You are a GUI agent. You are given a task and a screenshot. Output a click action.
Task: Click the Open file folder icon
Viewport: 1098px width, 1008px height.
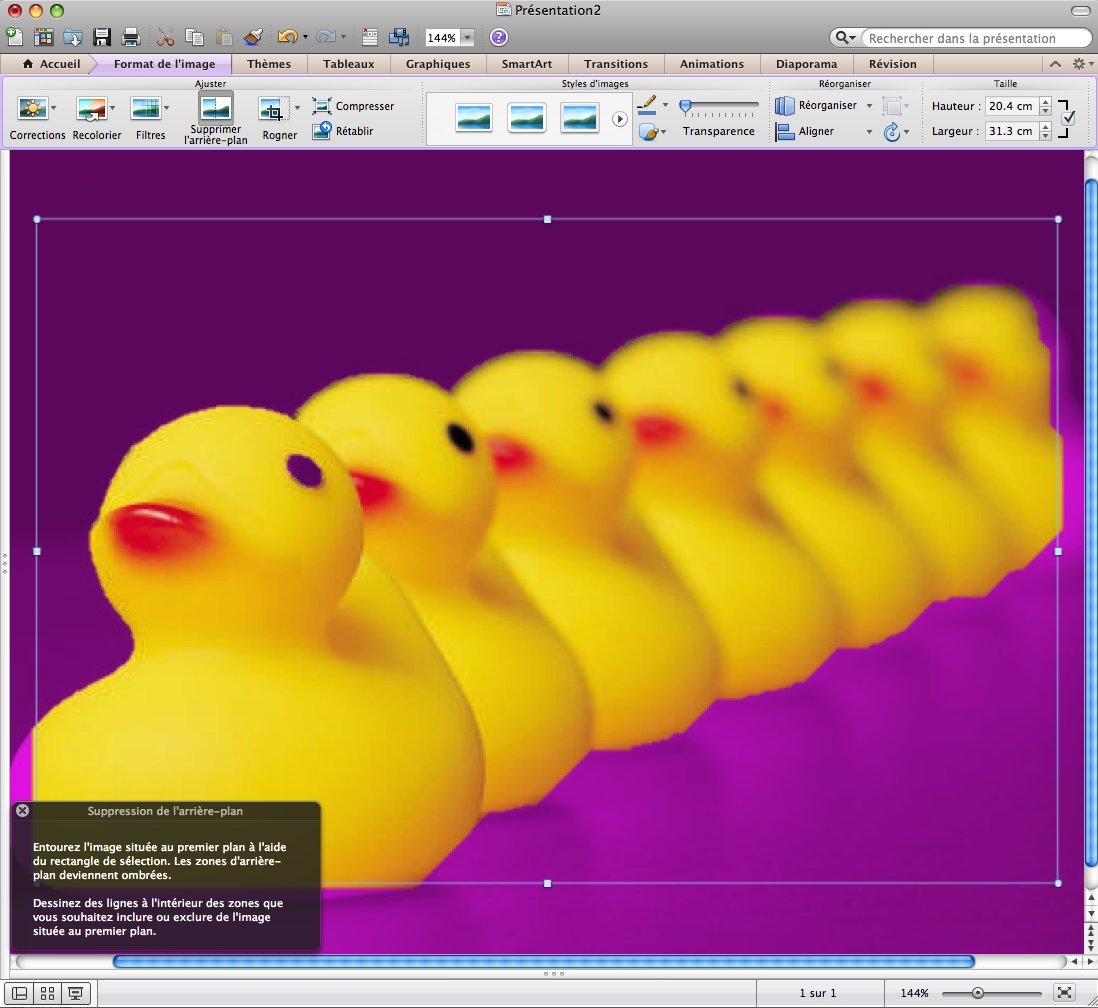coord(73,36)
